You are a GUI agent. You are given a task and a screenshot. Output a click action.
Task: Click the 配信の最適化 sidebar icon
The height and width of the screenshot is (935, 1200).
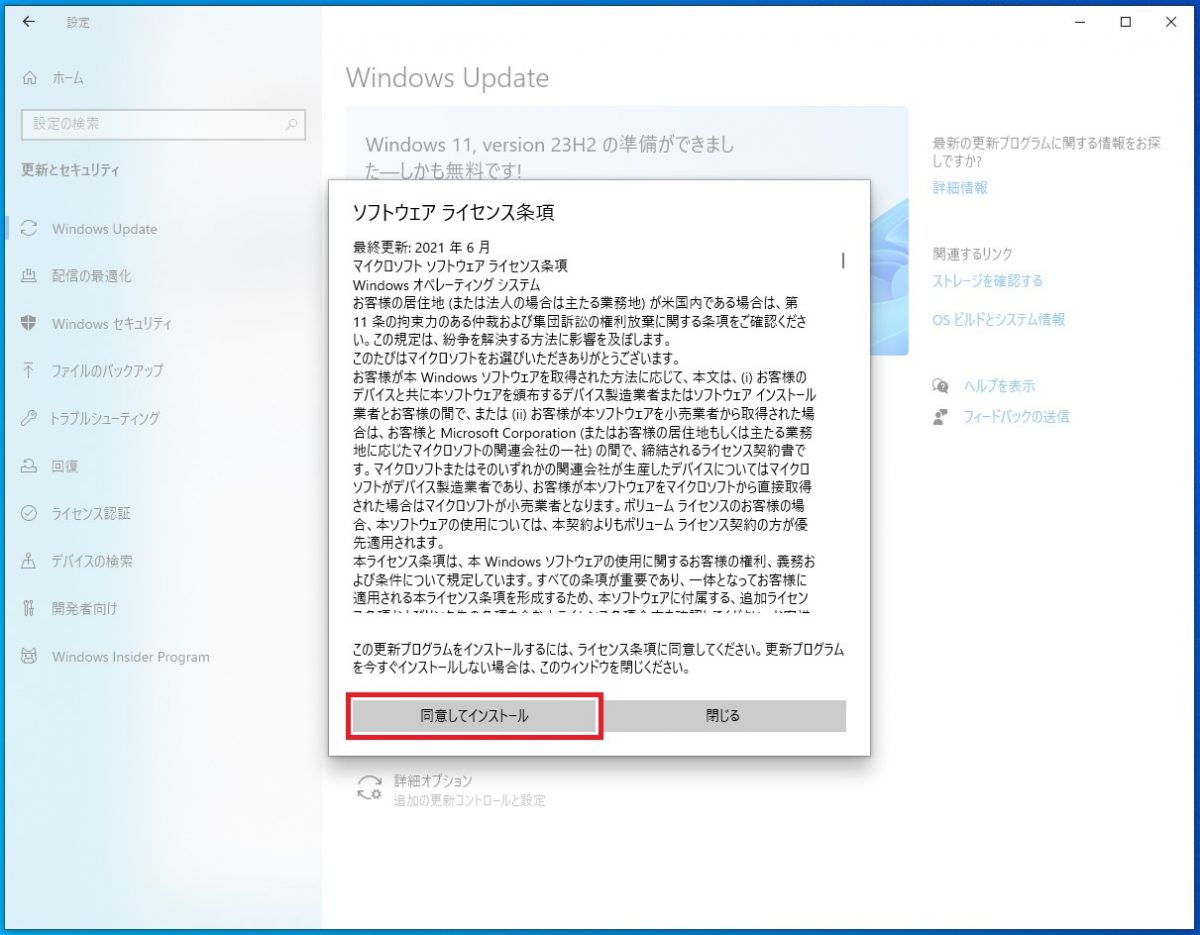[x=29, y=276]
